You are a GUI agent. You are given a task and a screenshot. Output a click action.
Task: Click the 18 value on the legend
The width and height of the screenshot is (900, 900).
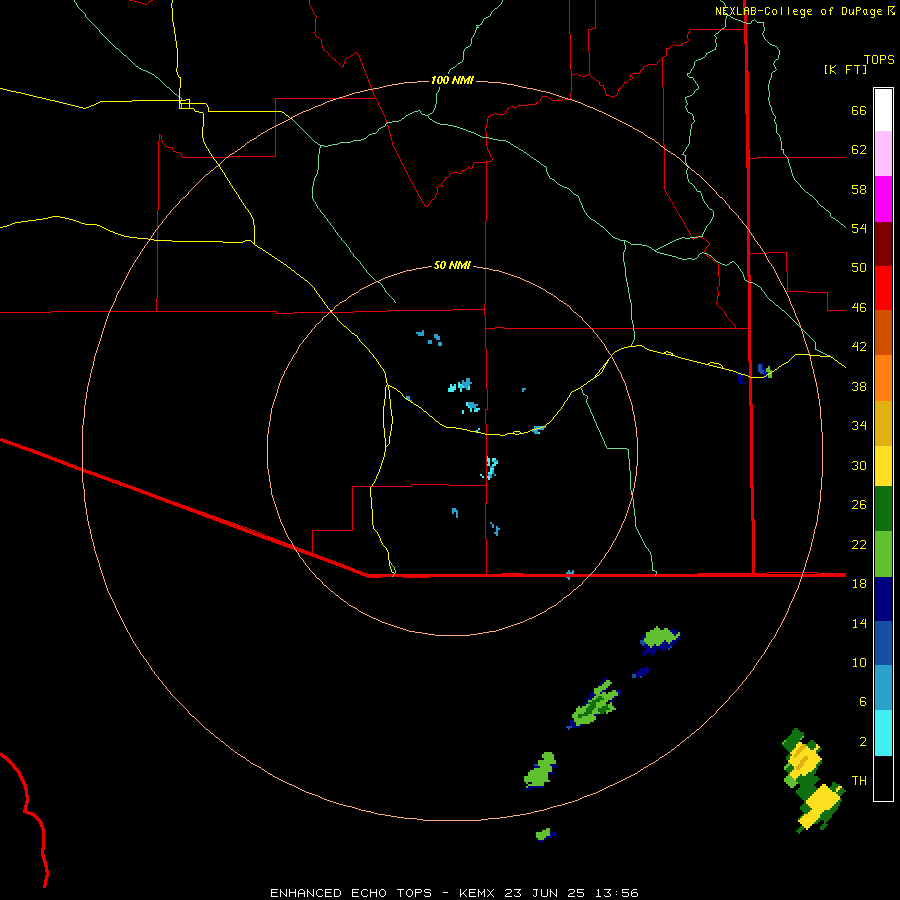(x=859, y=584)
